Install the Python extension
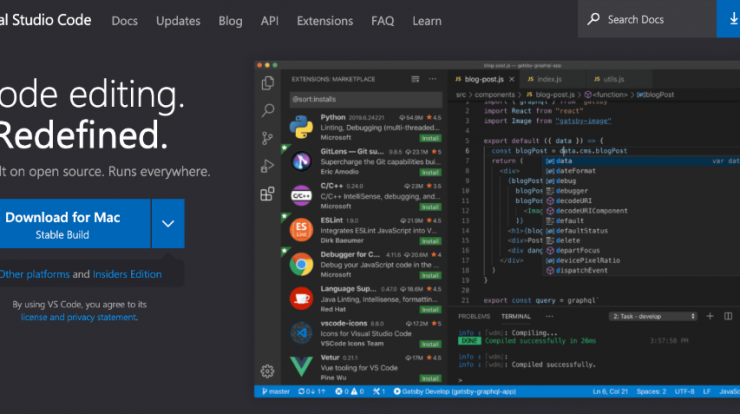Screen dimensions: 740x414 [430, 138]
